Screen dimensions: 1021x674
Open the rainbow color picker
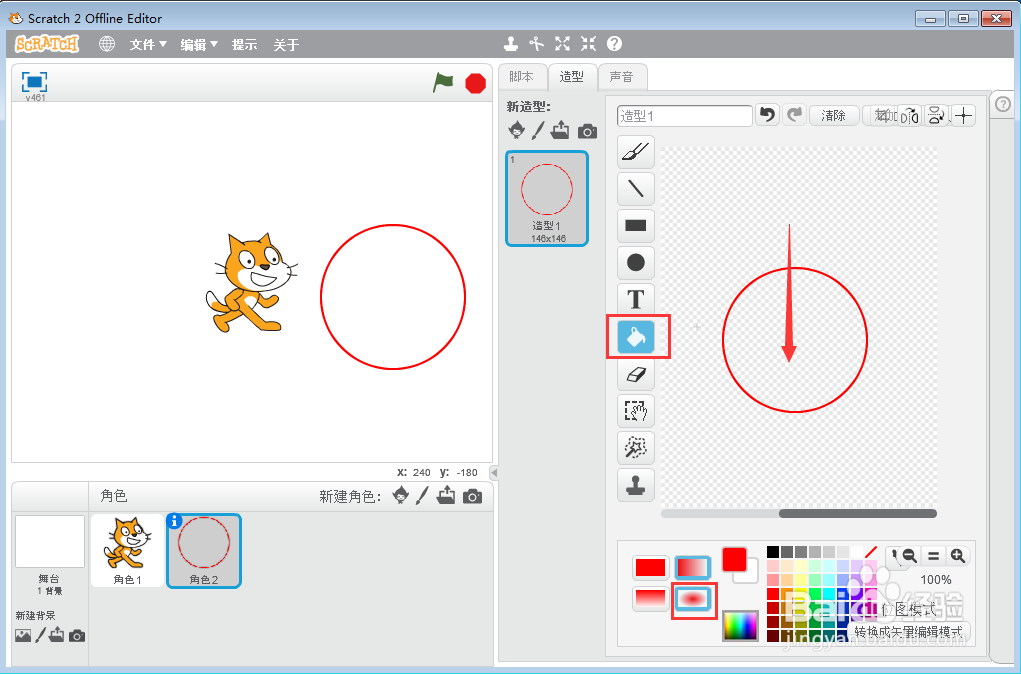740,626
